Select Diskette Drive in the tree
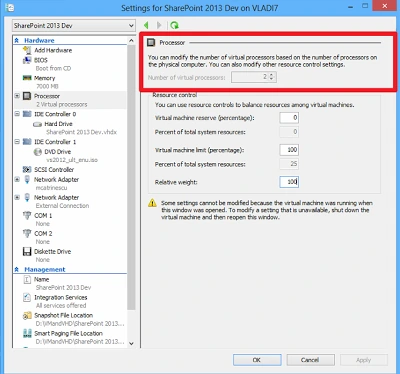Image resolution: width=400 pixels, height=374 pixels. coord(52,251)
